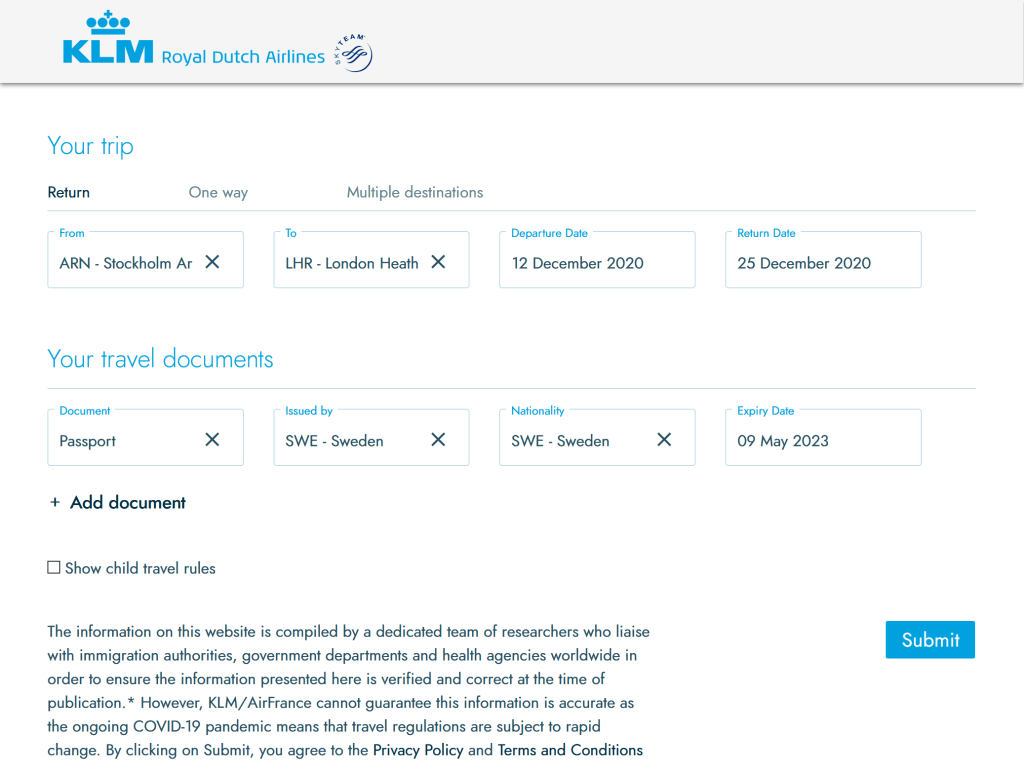Clear the Passport document selection
1024x775 pixels.
(212, 440)
